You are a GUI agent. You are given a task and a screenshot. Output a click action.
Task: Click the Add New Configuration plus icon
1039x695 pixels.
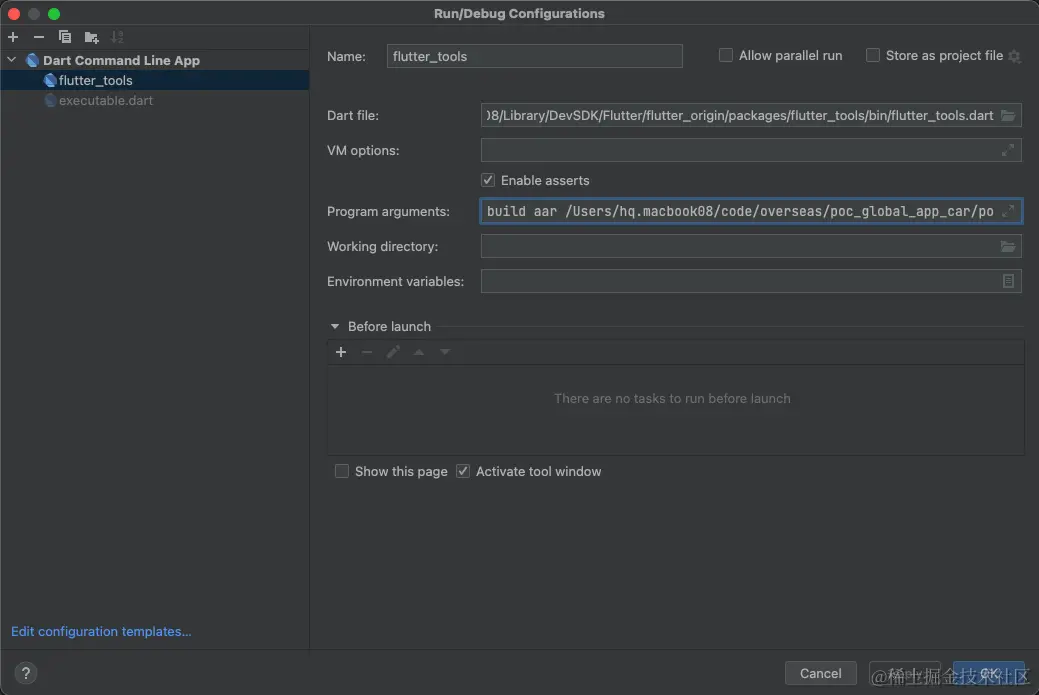pyautogui.click(x=13, y=37)
